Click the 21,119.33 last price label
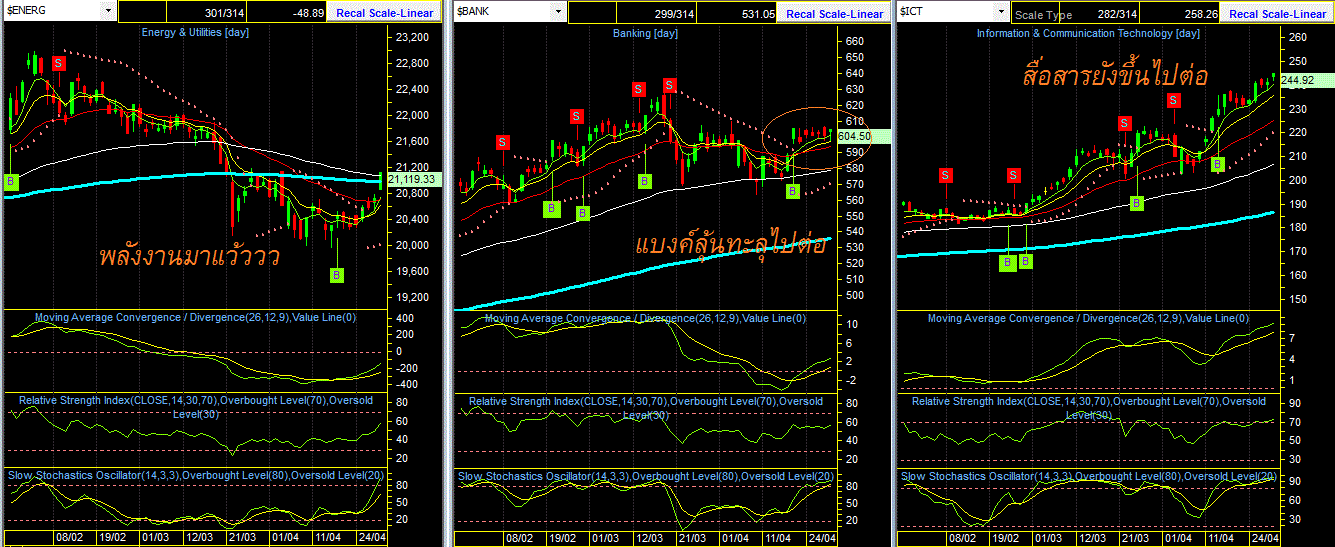This screenshot has height=547, width=1335. coord(412,178)
